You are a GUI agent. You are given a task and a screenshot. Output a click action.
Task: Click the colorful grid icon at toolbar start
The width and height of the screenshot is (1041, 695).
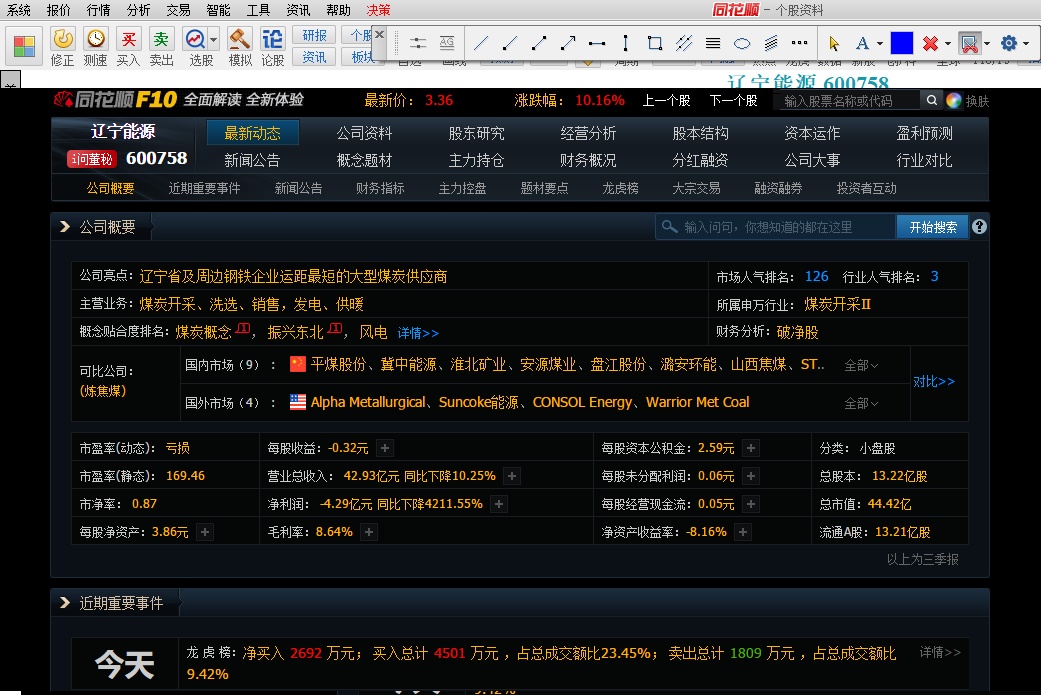click(x=25, y=46)
